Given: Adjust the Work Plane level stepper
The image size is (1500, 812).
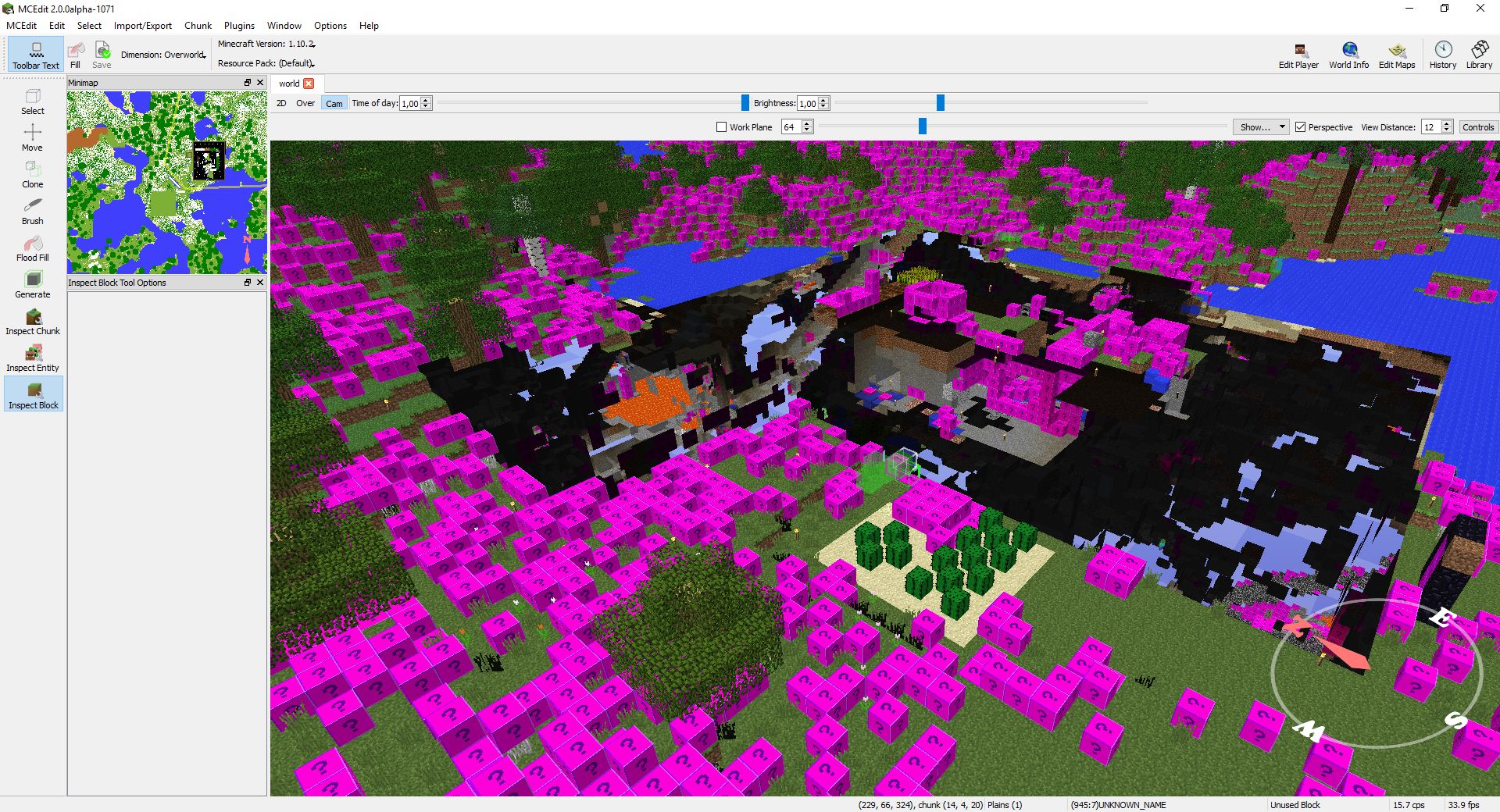Looking at the screenshot, I should [x=808, y=127].
